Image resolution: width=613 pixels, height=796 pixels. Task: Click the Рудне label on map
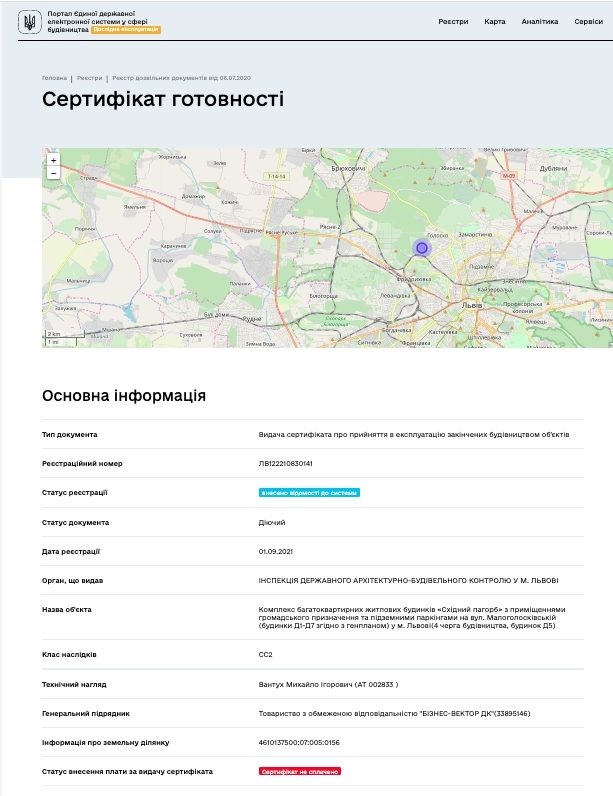[x=252, y=319]
